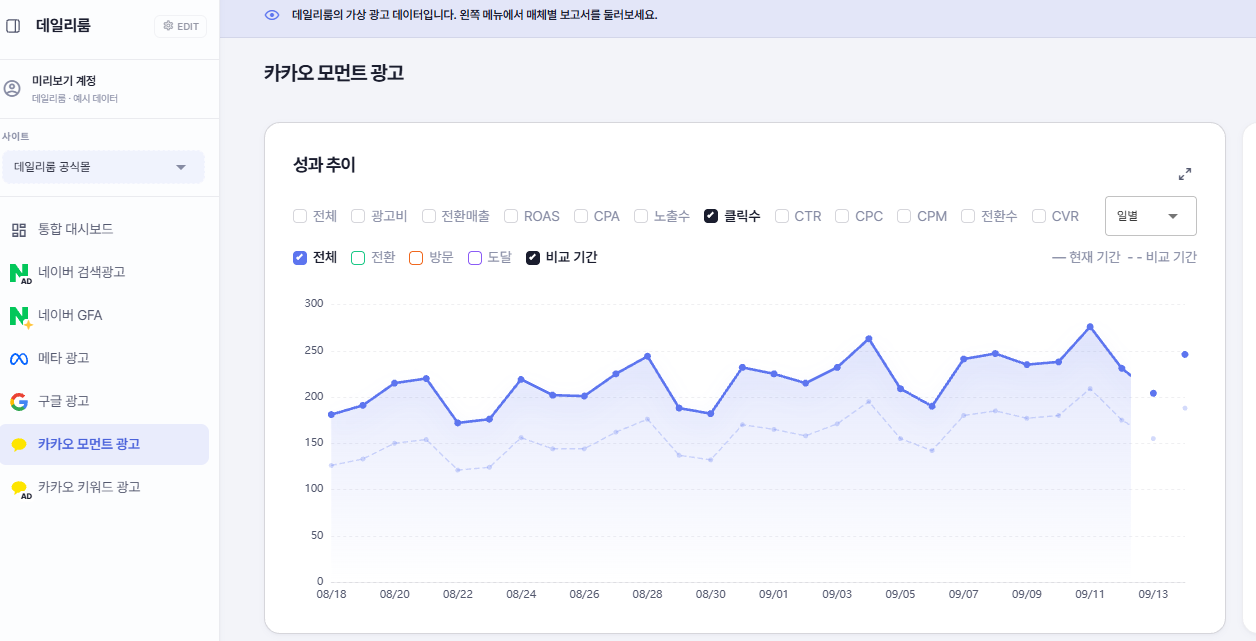Screen dimensions: 1256x641
Task: Enable the 광고비 metric checkbox
Action: pos(358,216)
